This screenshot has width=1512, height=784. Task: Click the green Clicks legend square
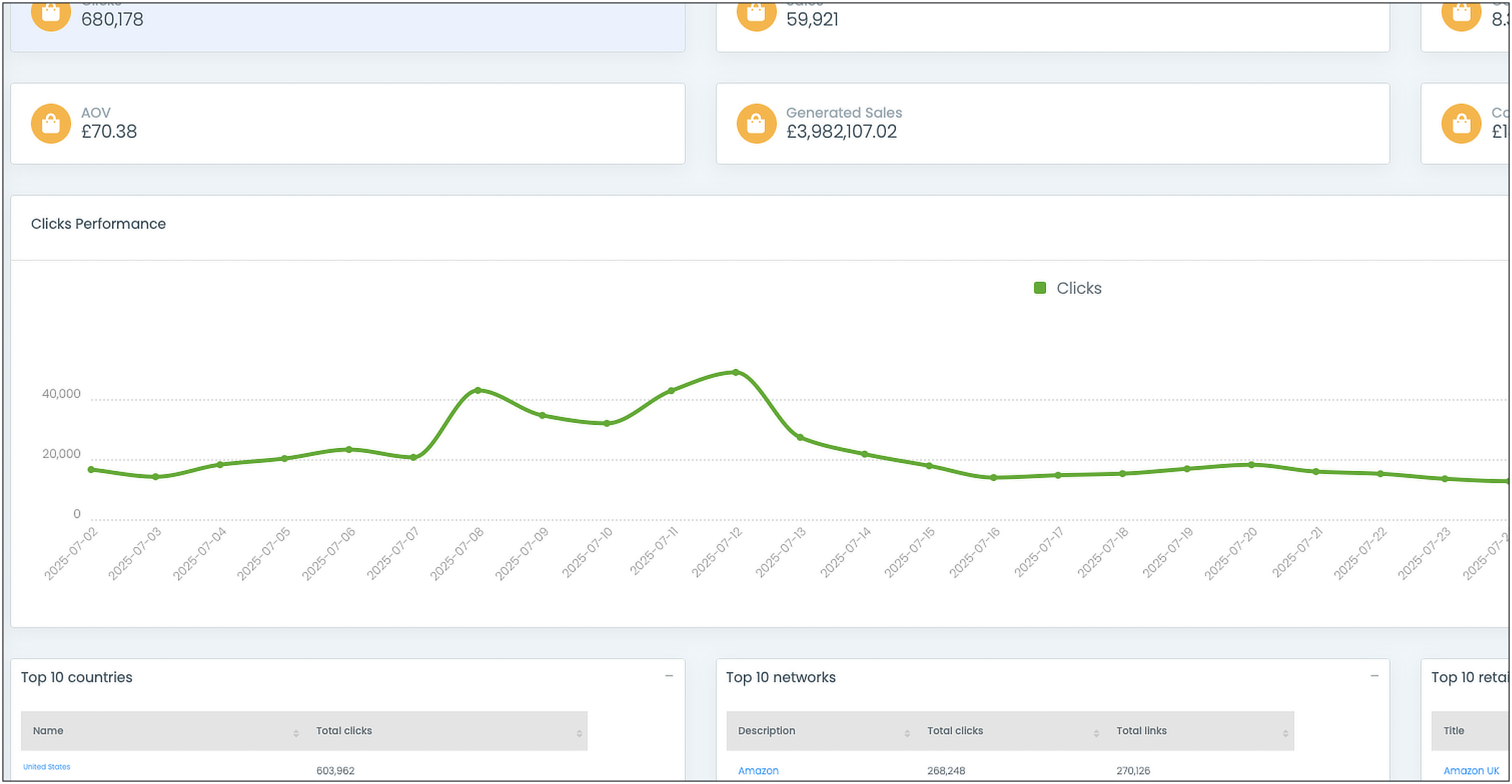[x=1039, y=287]
